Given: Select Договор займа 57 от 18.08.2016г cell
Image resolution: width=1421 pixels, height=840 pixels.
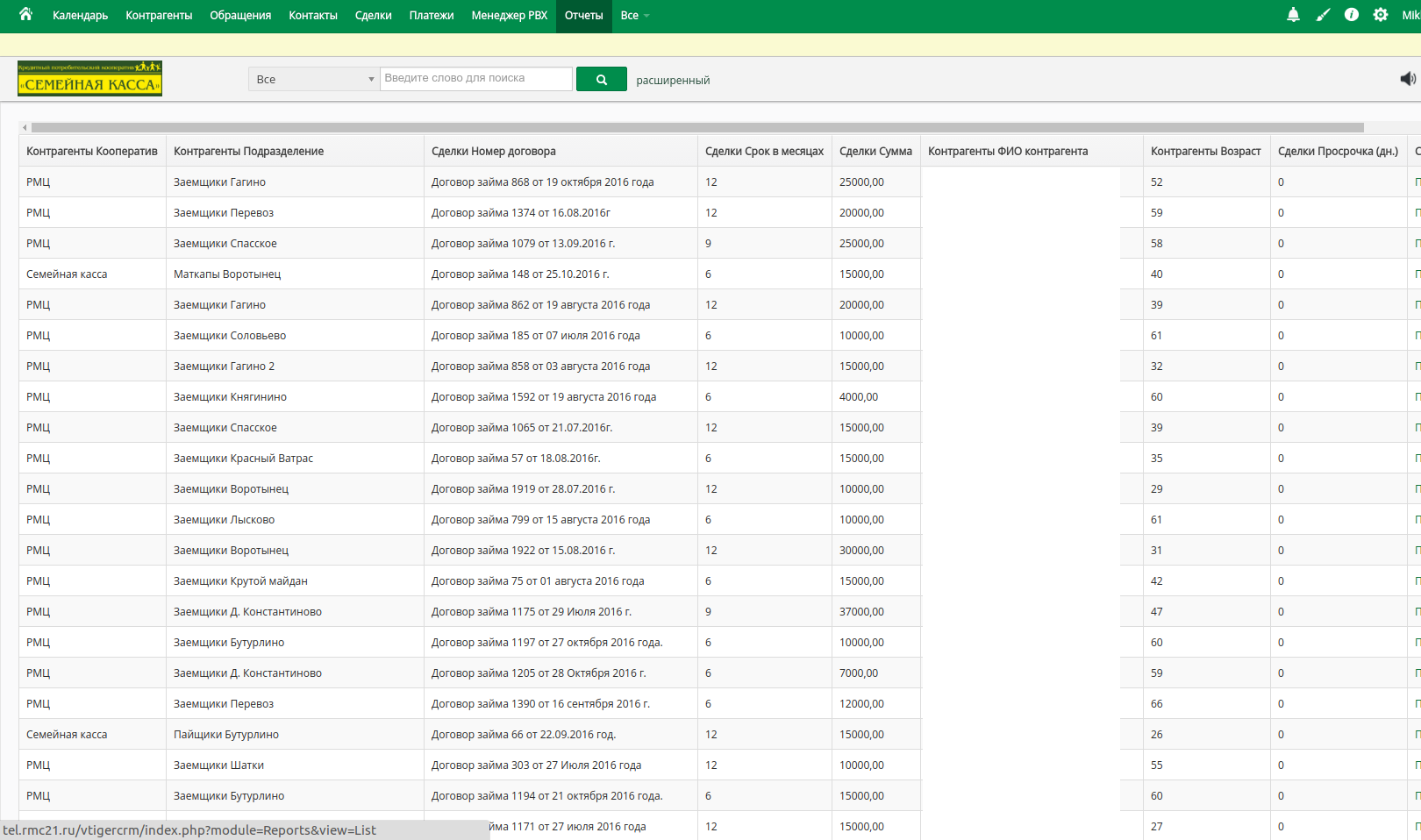Looking at the screenshot, I should [x=561, y=458].
